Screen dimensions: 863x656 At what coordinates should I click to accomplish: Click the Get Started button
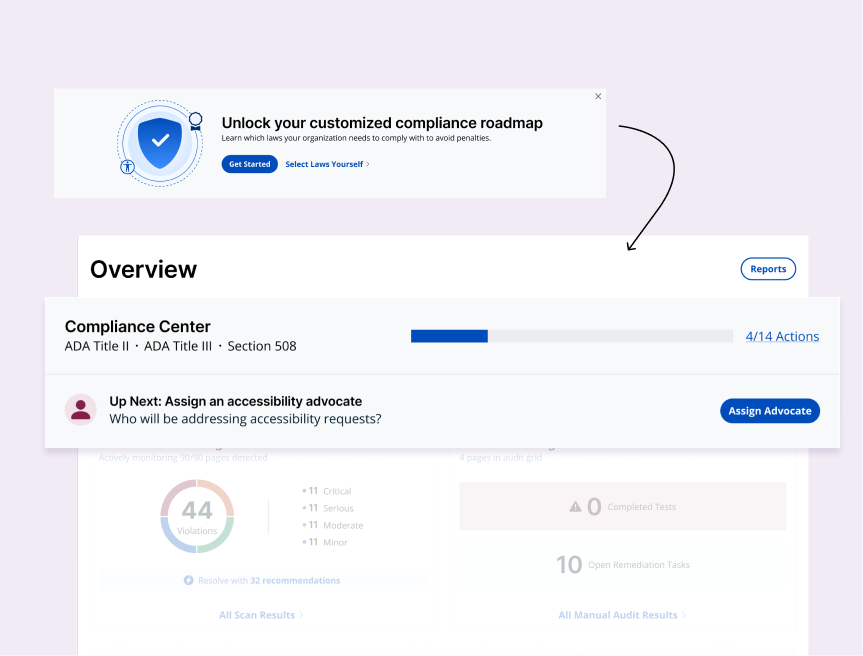(x=249, y=164)
